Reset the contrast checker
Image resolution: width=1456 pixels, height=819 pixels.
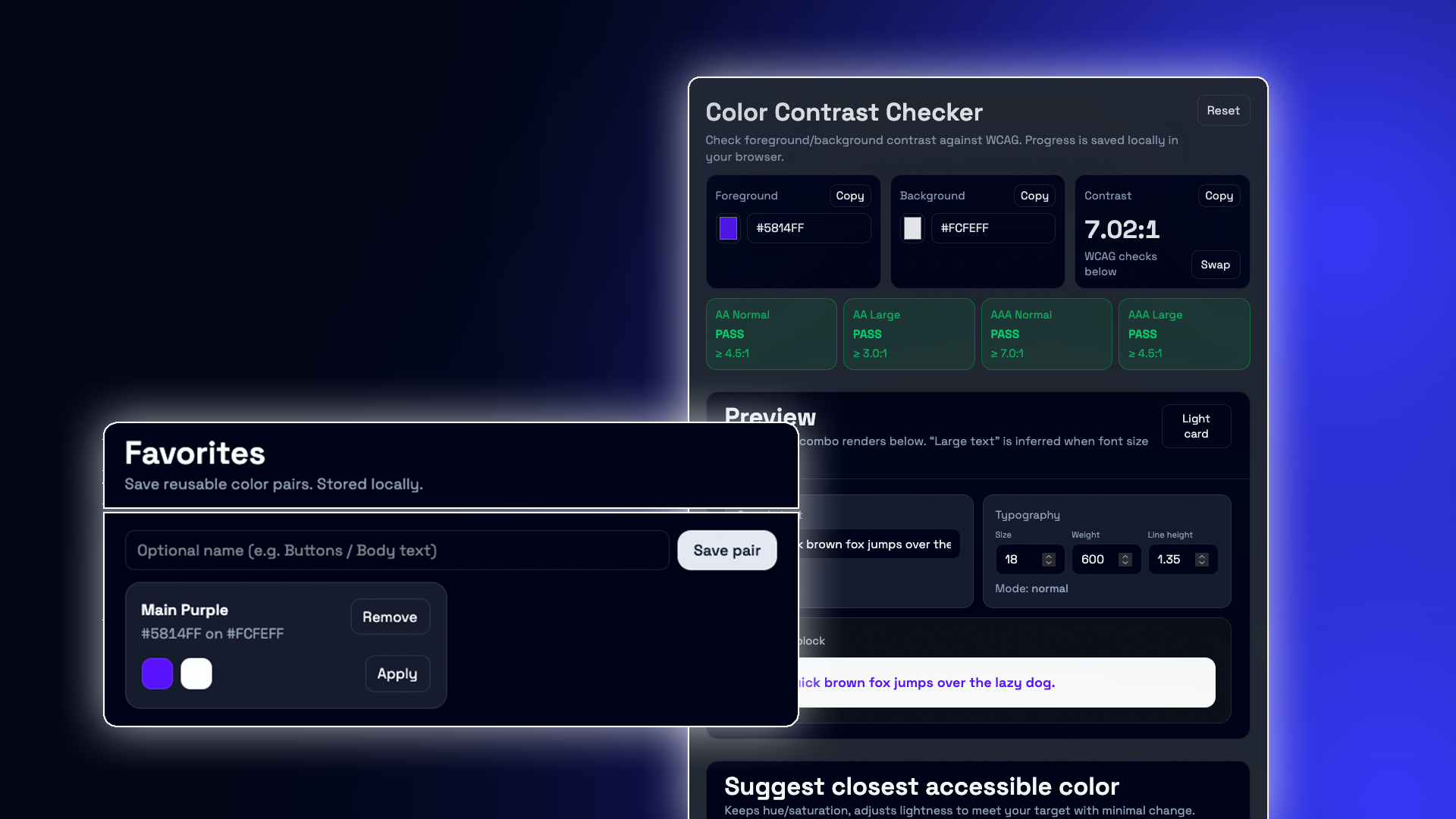tap(1222, 110)
